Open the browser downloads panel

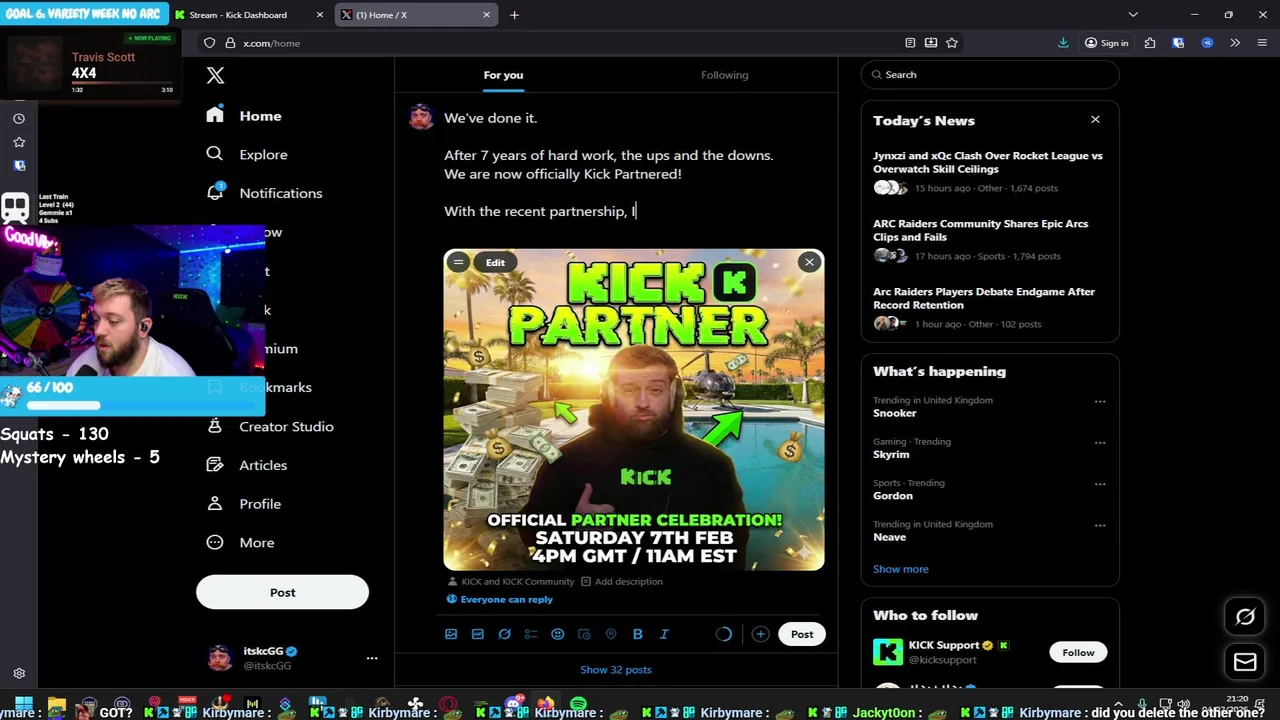click(1063, 43)
